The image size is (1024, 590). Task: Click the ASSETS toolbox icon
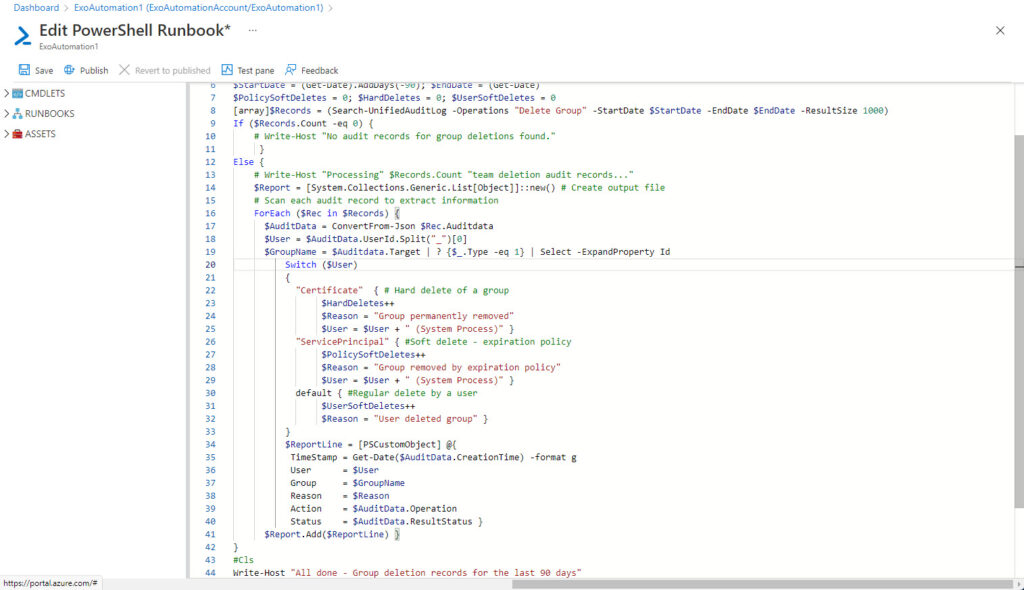pos(18,133)
